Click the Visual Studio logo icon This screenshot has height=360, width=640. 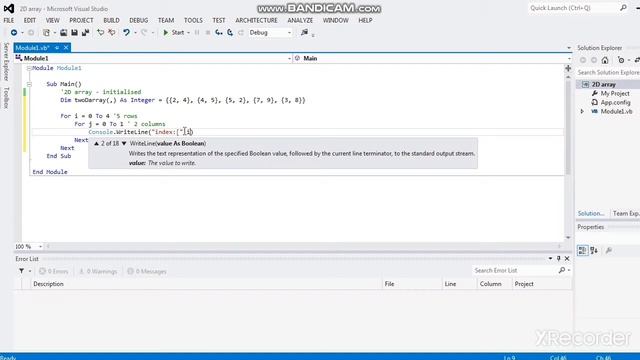coord(9,8)
